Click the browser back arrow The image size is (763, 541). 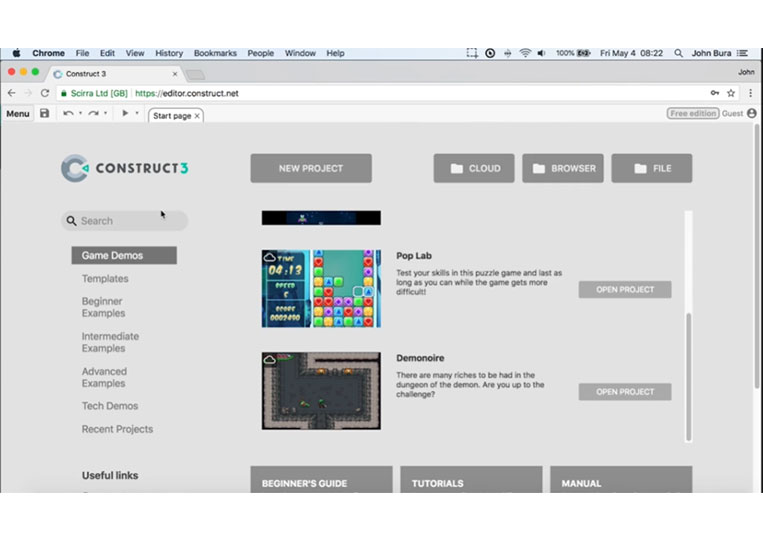[x=12, y=93]
